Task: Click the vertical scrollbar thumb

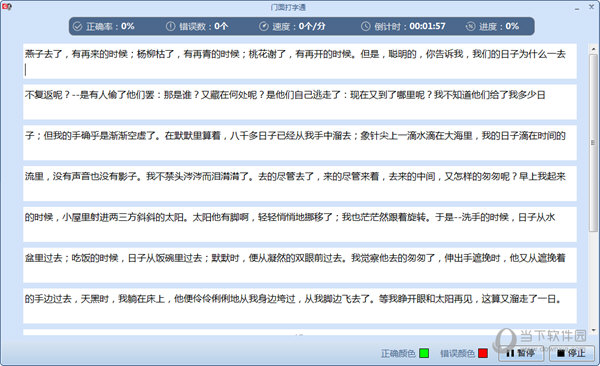Action: (593, 142)
